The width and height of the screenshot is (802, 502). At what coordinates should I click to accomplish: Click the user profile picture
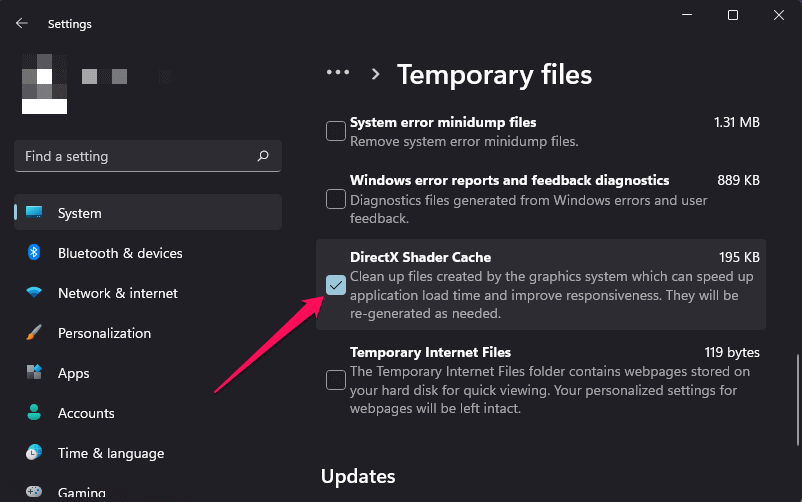(44, 84)
